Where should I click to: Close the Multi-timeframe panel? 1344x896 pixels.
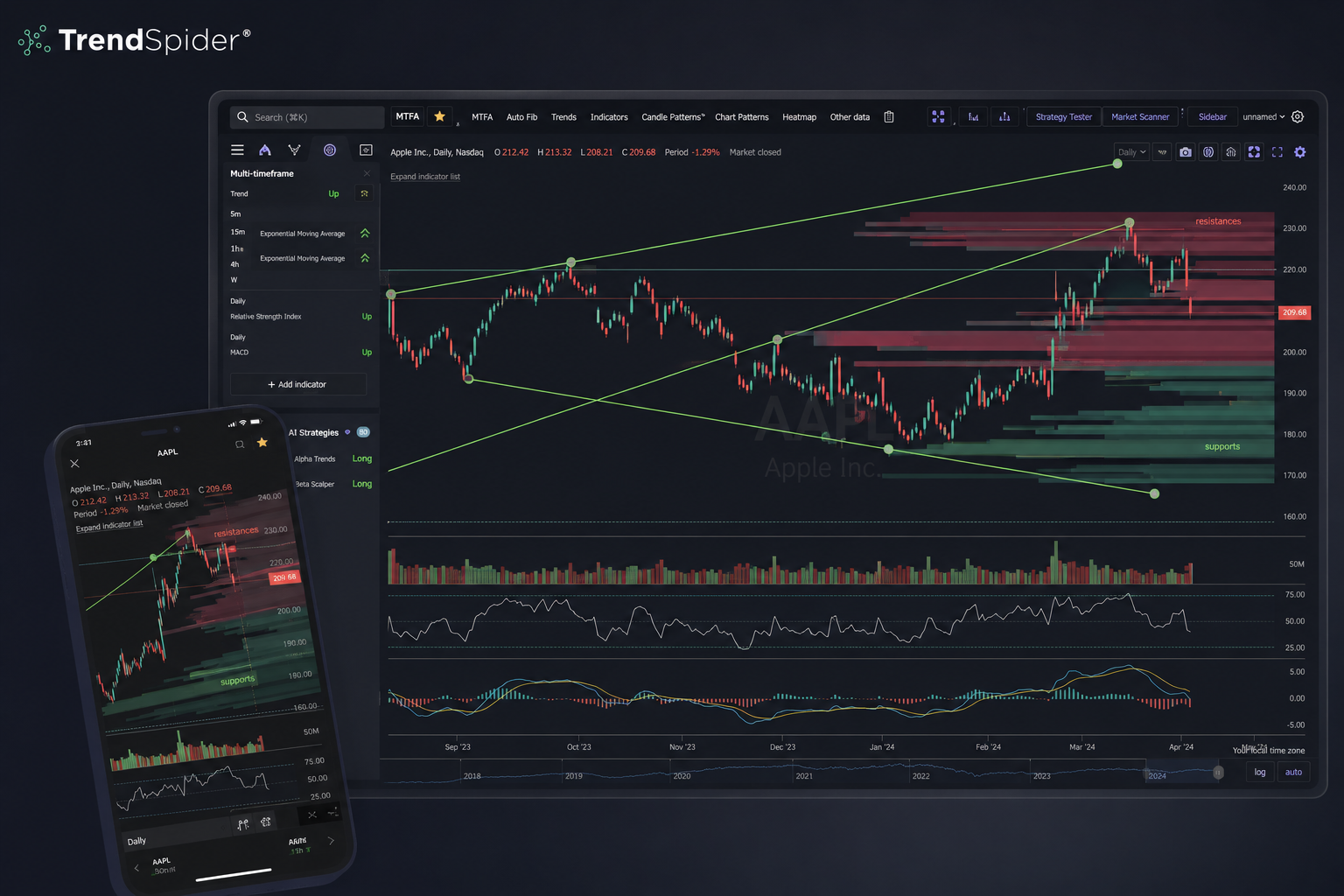pos(367,173)
